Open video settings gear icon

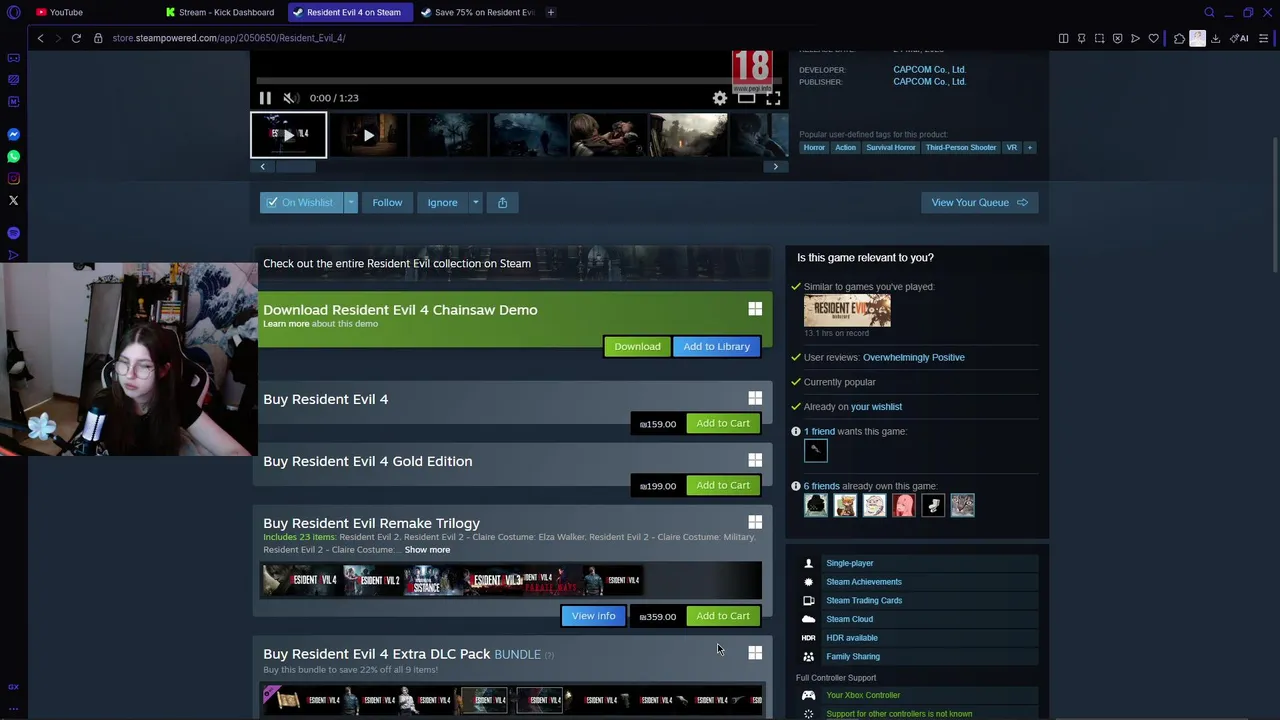720,98
